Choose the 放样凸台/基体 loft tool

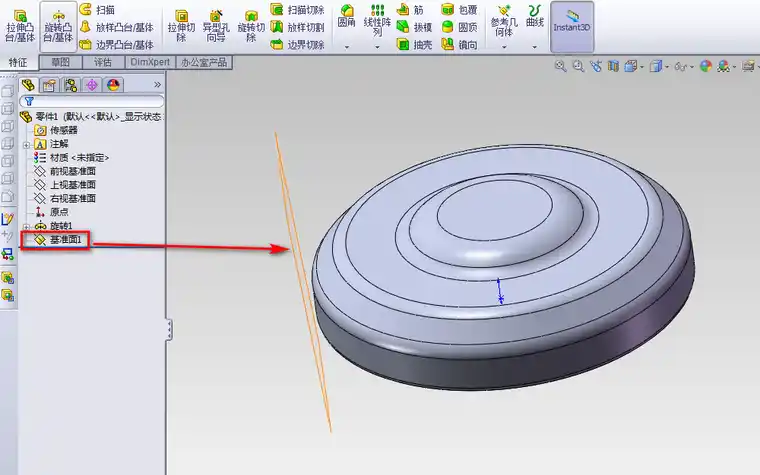pos(117,27)
